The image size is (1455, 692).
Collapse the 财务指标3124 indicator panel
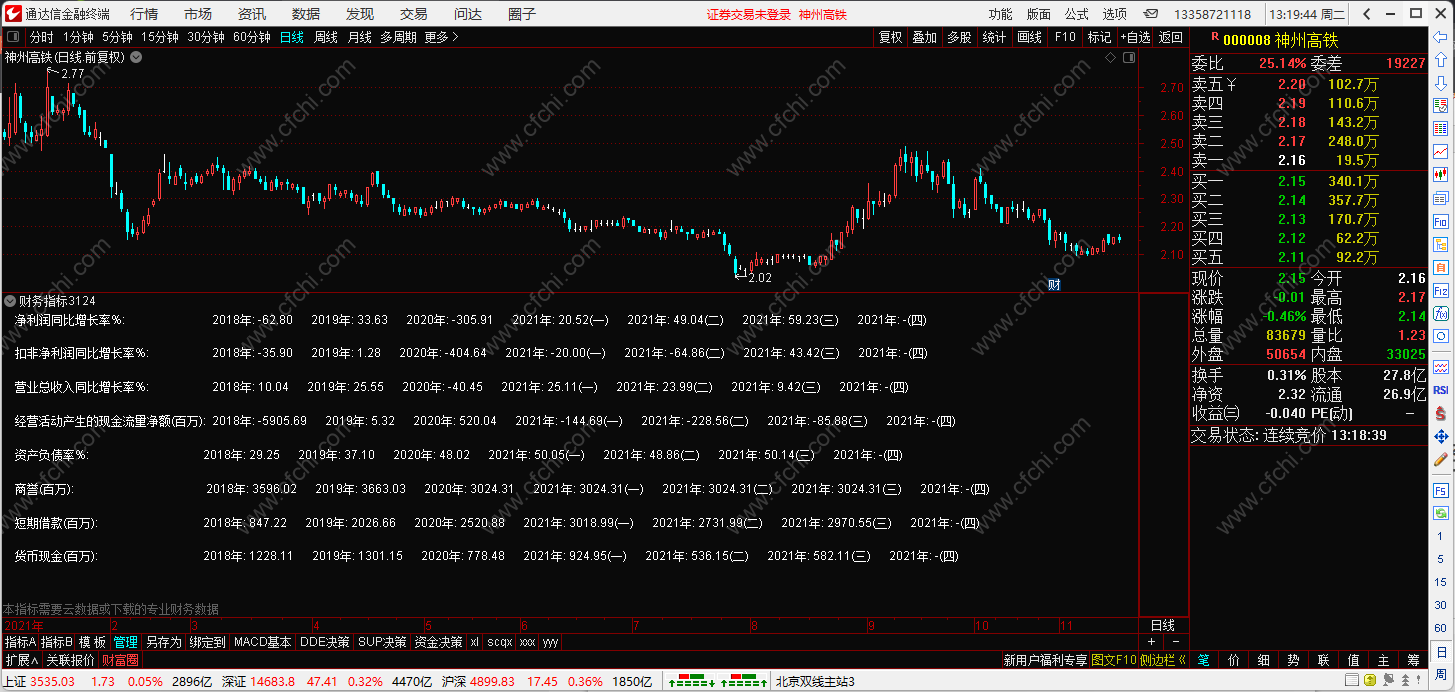click(x=10, y=300)
